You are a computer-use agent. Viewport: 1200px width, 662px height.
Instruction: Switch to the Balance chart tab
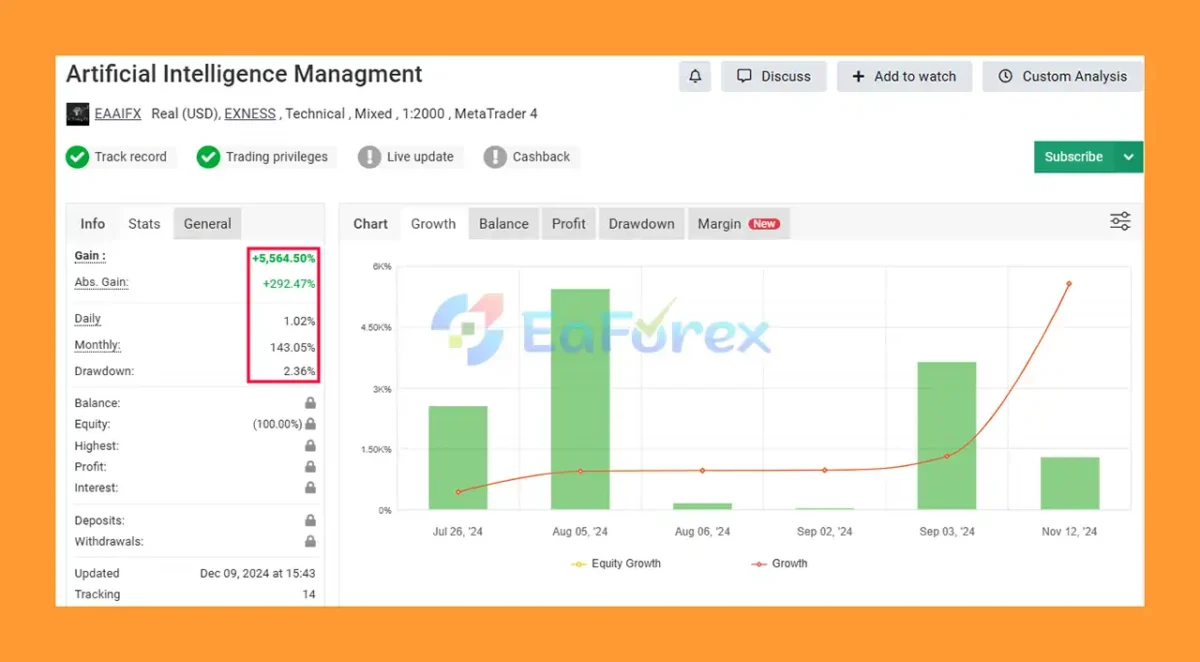tap(504, 224)
